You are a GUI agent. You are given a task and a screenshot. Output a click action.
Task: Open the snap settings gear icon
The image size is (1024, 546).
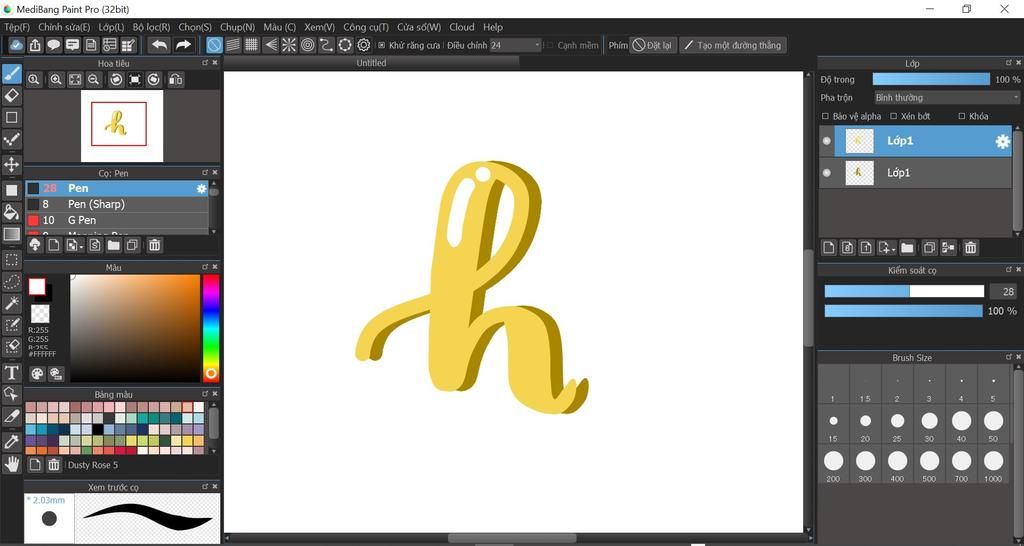pyautogui.click(x=364, y=45)
